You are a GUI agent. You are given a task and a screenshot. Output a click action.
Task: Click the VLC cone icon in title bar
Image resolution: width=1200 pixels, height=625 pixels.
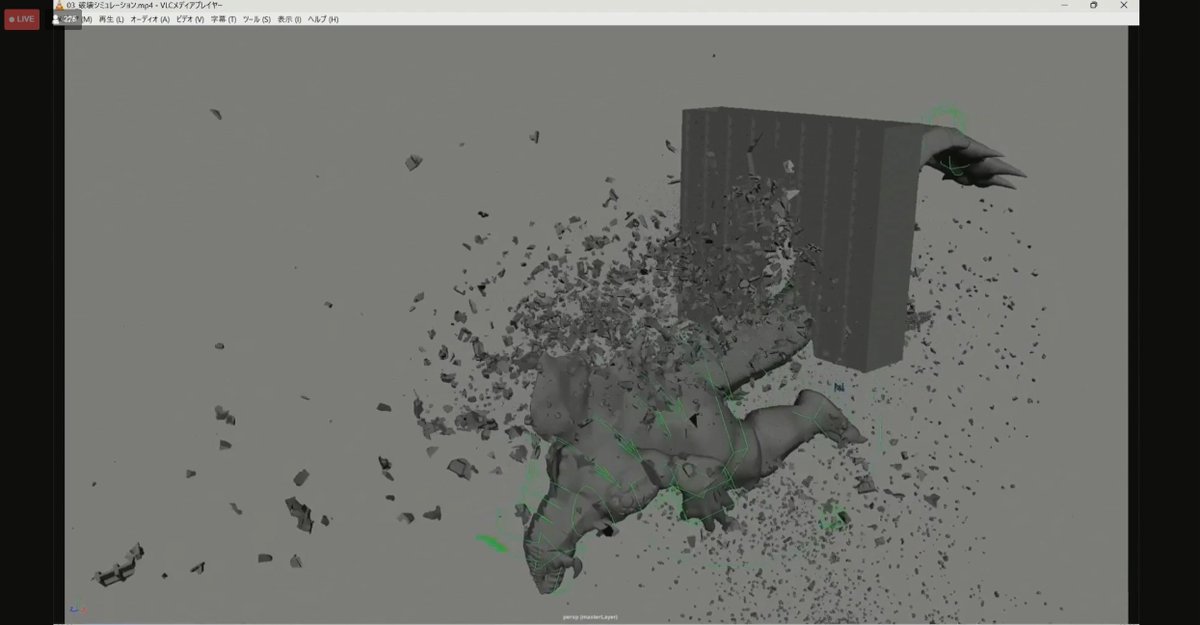pyautogui.click(x=59, y=5)
